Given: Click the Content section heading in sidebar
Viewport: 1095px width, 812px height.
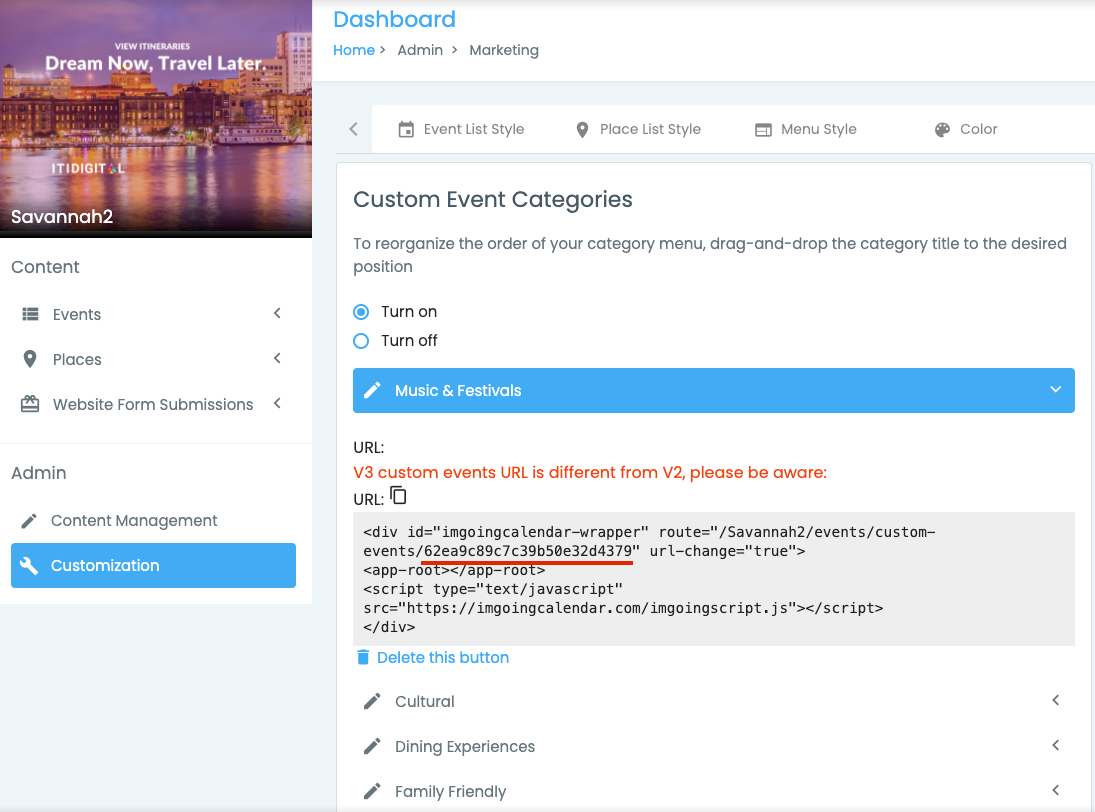Looking at the screenshot, I should coord(45,267).
